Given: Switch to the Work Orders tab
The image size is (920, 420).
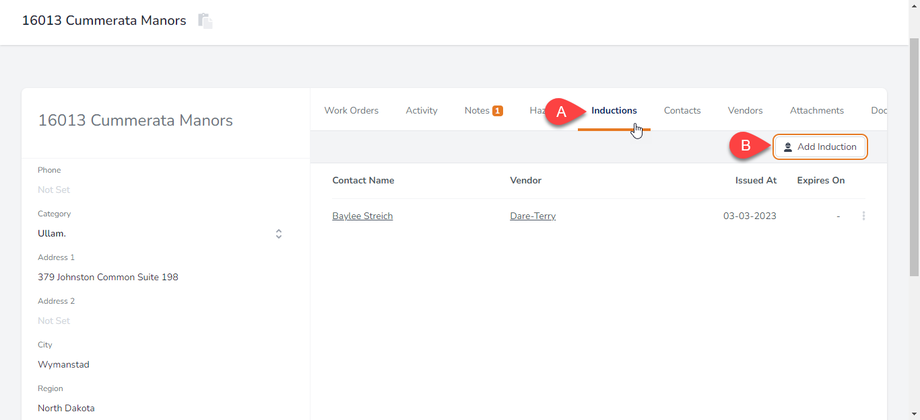Looking at the screenshot, I should click(x=351, y=111).
